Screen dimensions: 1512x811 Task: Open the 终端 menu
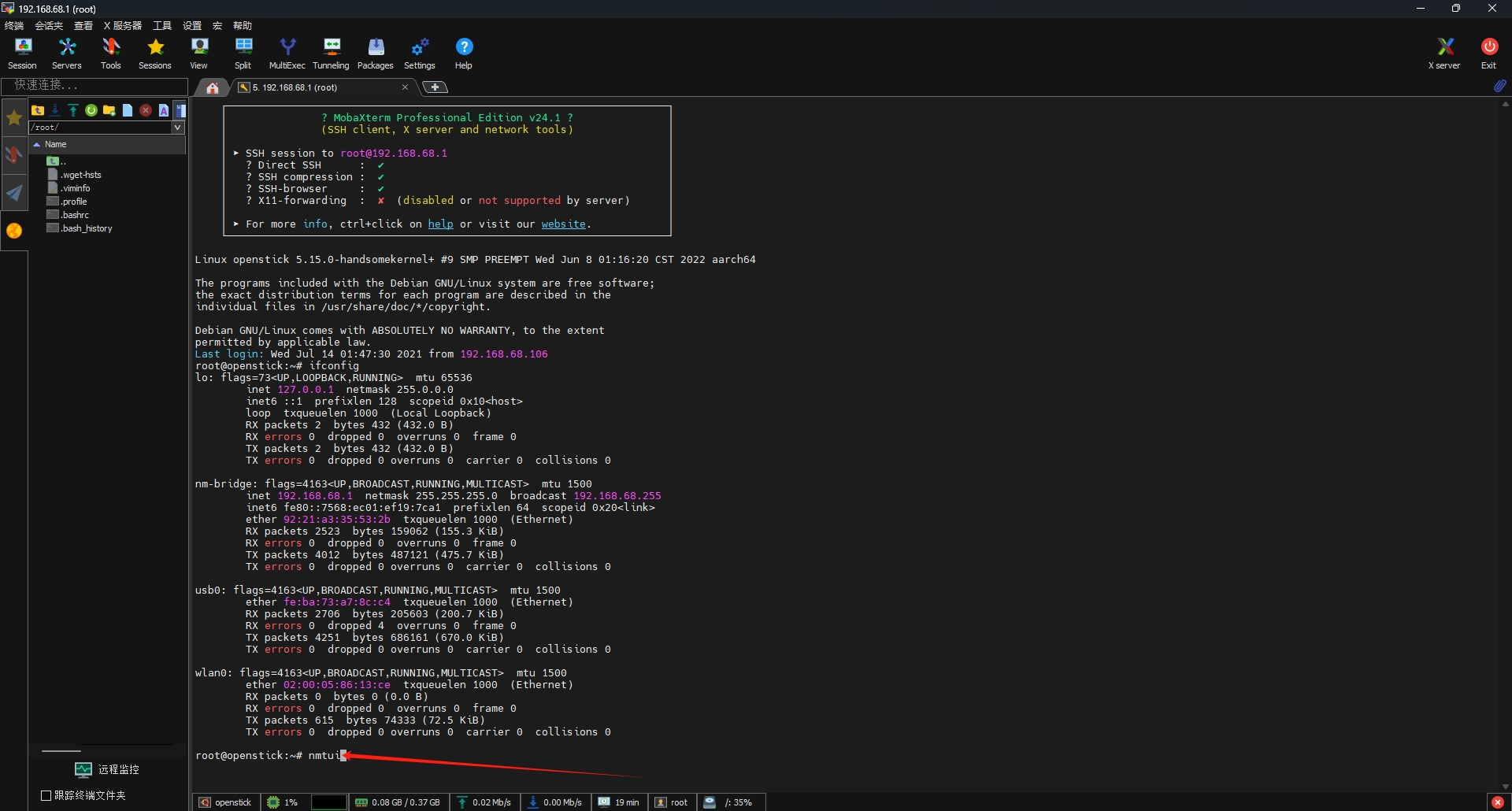[14, 26]
